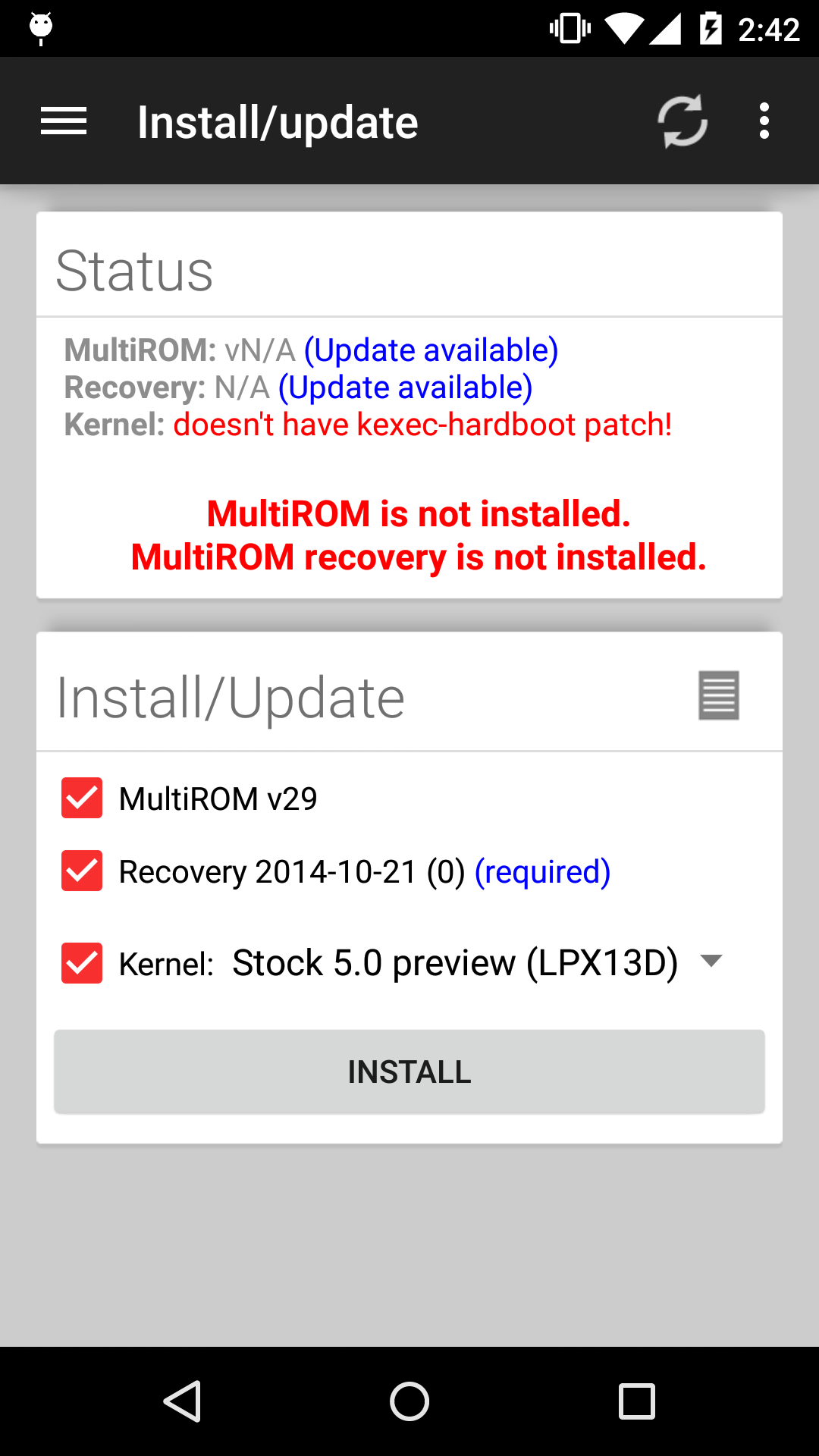Tap the battery charging status icon
The height and width of the screenshot is (1456, 819).
pyautogui.click(x=710, y=29)
